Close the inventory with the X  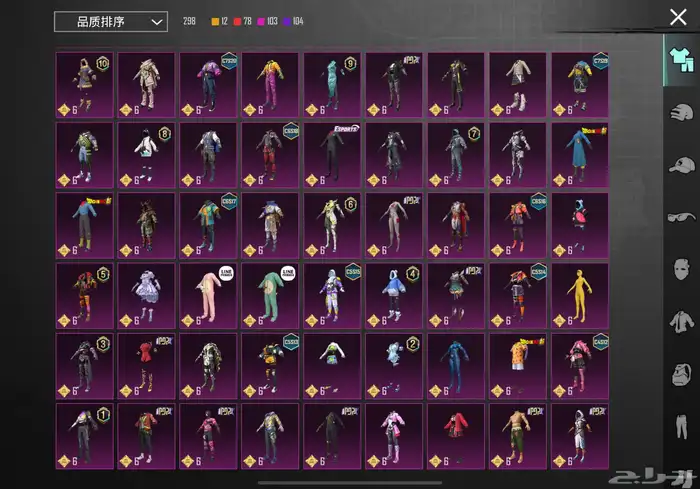678,16
